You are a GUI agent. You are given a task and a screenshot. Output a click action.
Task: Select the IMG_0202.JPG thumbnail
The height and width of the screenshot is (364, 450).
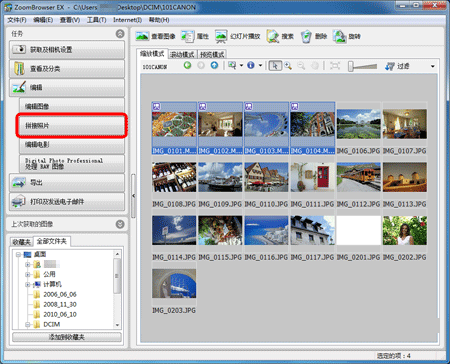pyautogui.click(x=405, y=237)
